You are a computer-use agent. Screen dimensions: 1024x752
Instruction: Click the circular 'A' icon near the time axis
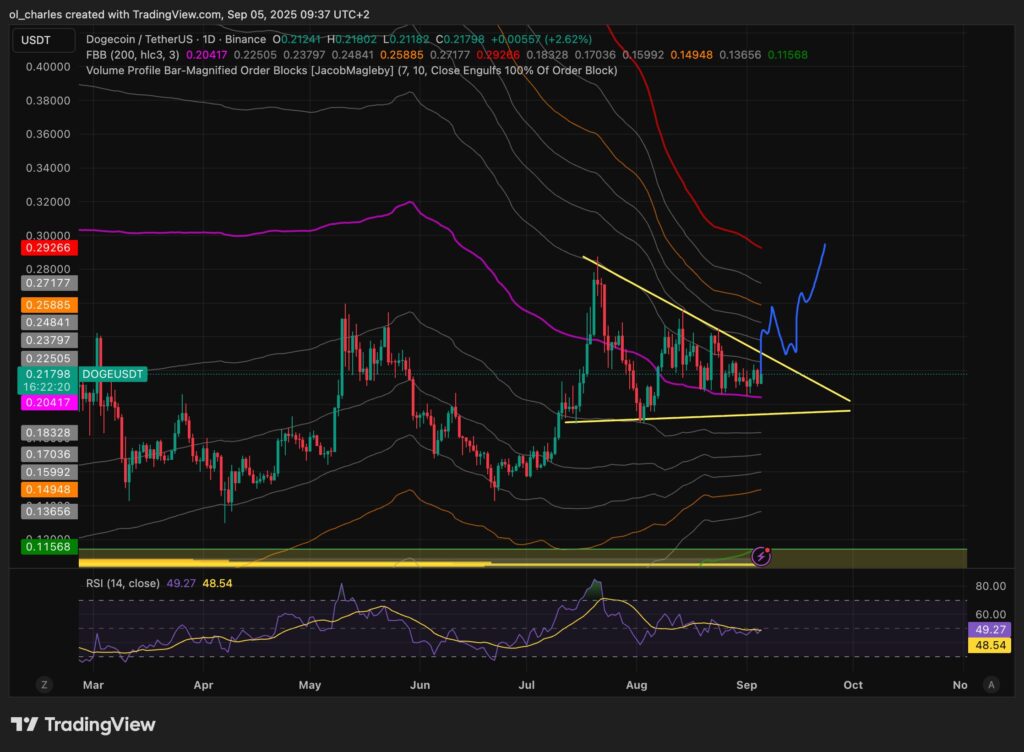click(x=991, y=685)
